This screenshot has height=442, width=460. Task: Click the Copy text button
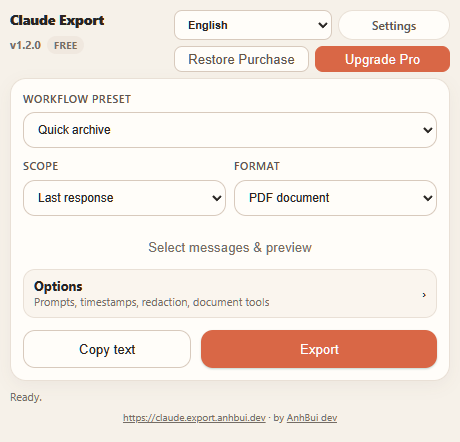(107, 349)
